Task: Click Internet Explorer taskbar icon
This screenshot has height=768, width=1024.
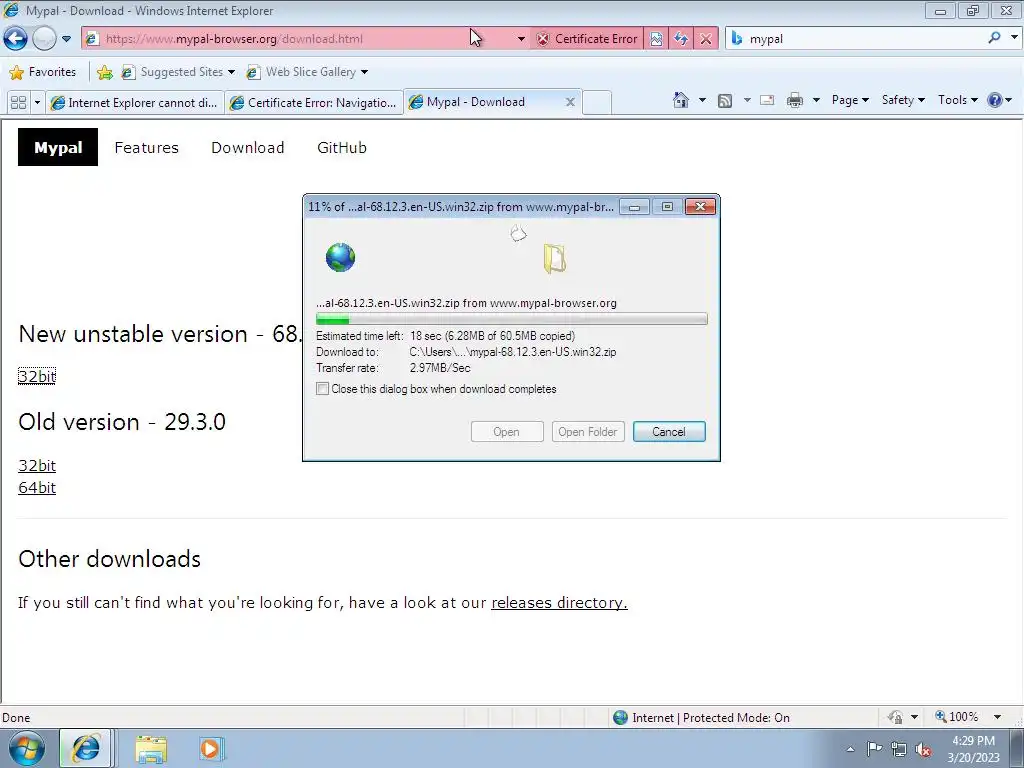Action: pyautogui.click(x=86, y=748)
